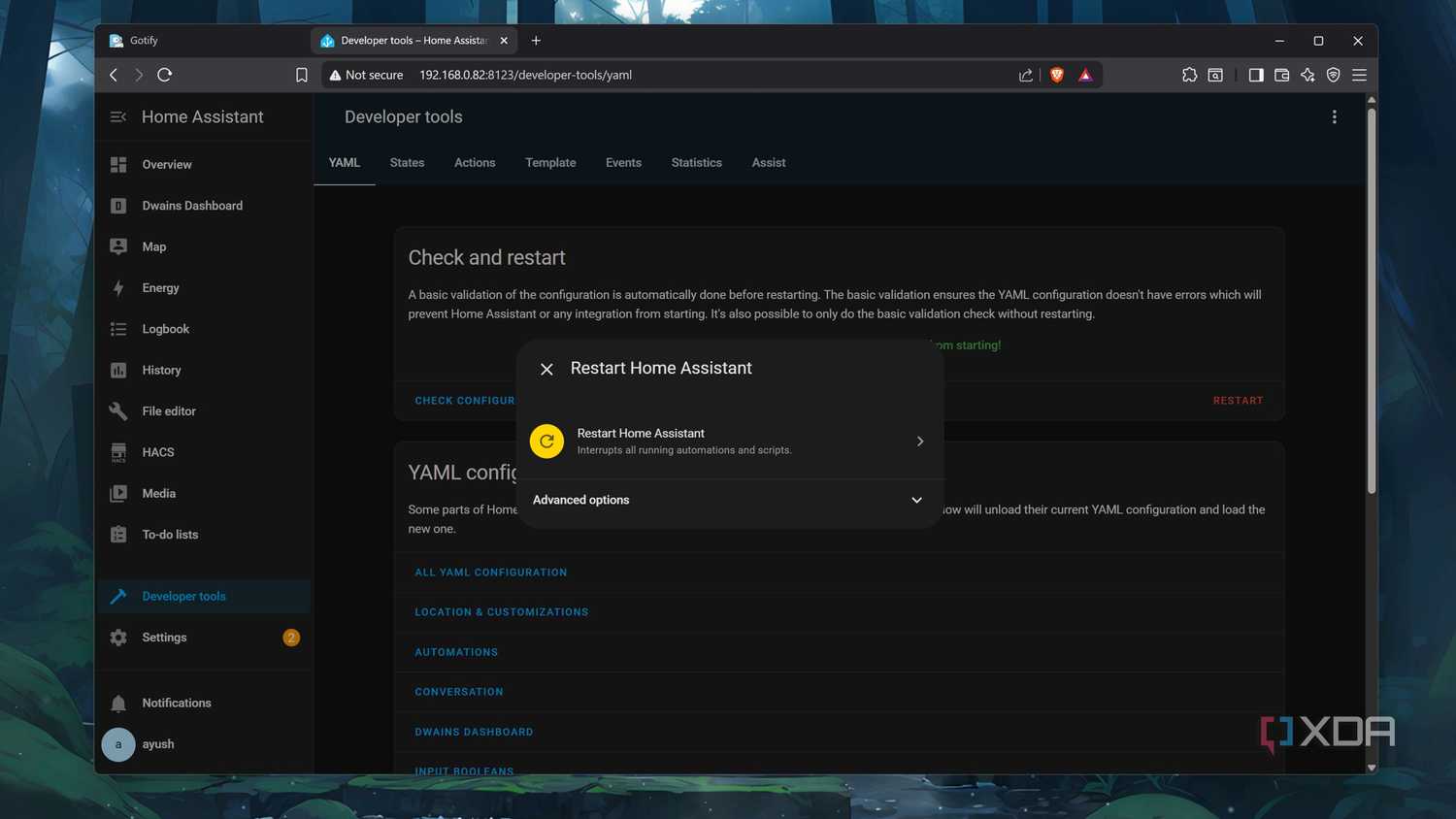
Task: Reload LOCATION & CUSTOMIZATIONS
Action: 502,612
